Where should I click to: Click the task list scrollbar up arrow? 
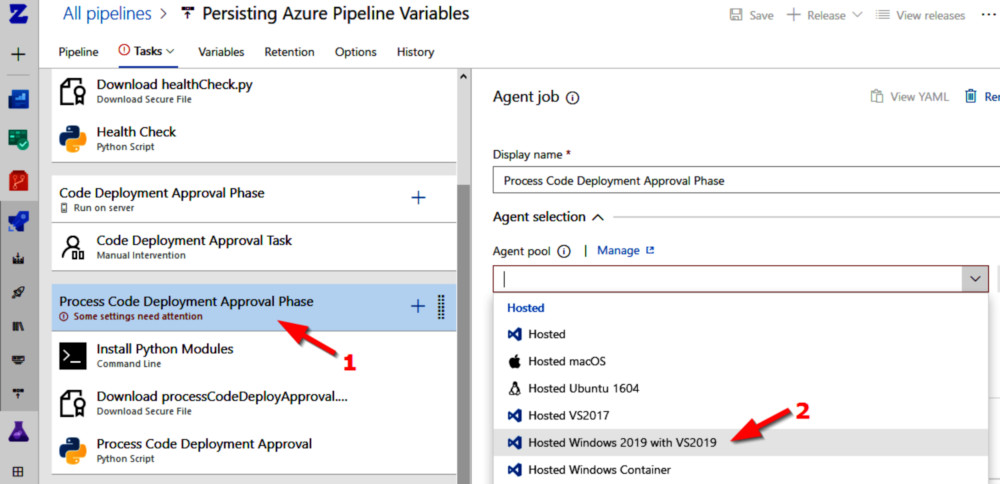(x=464, y=76)
